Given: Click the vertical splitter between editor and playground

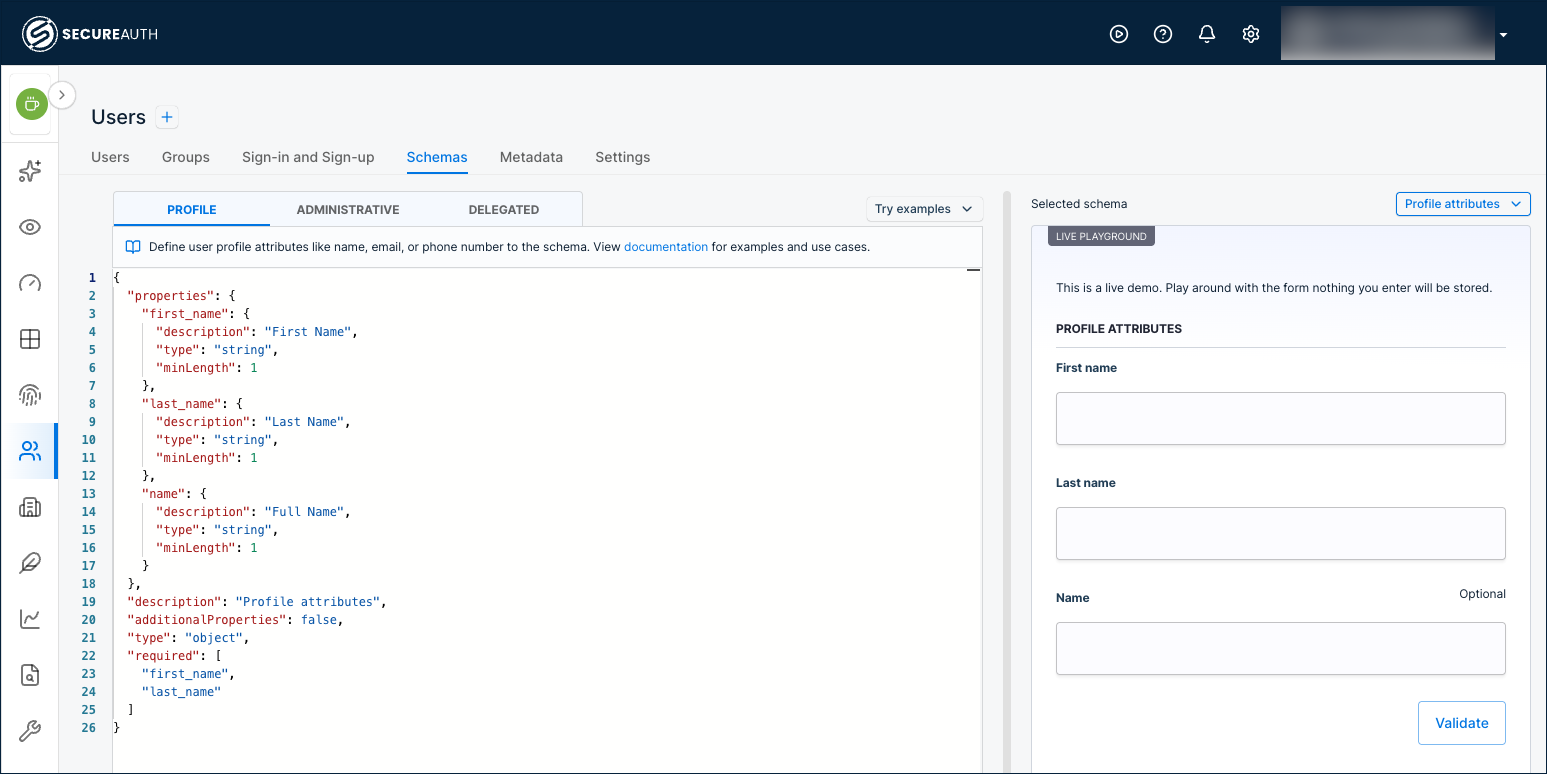Looking at the screenshot, I should 1007,484.
